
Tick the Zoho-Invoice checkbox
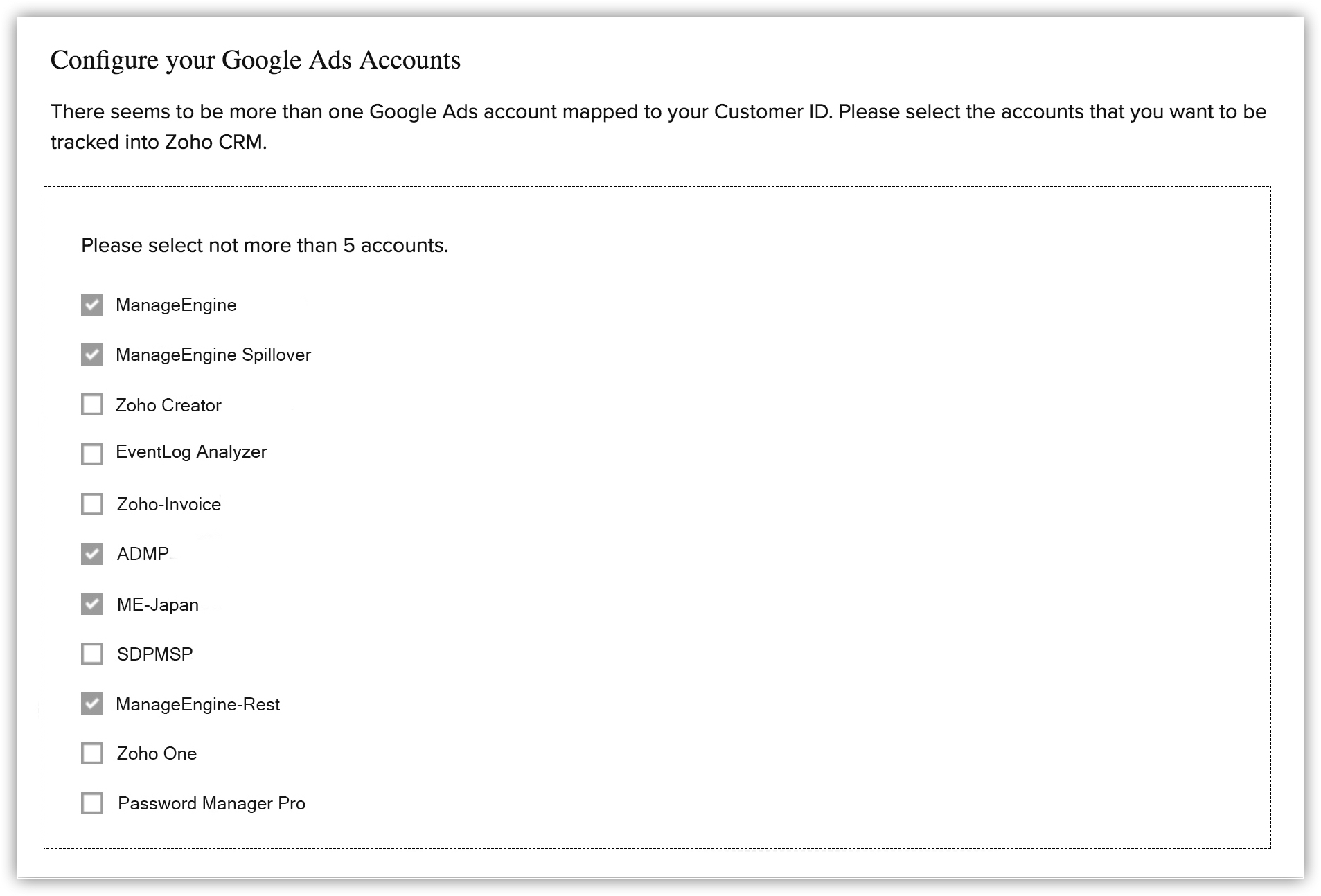point(92,504)
